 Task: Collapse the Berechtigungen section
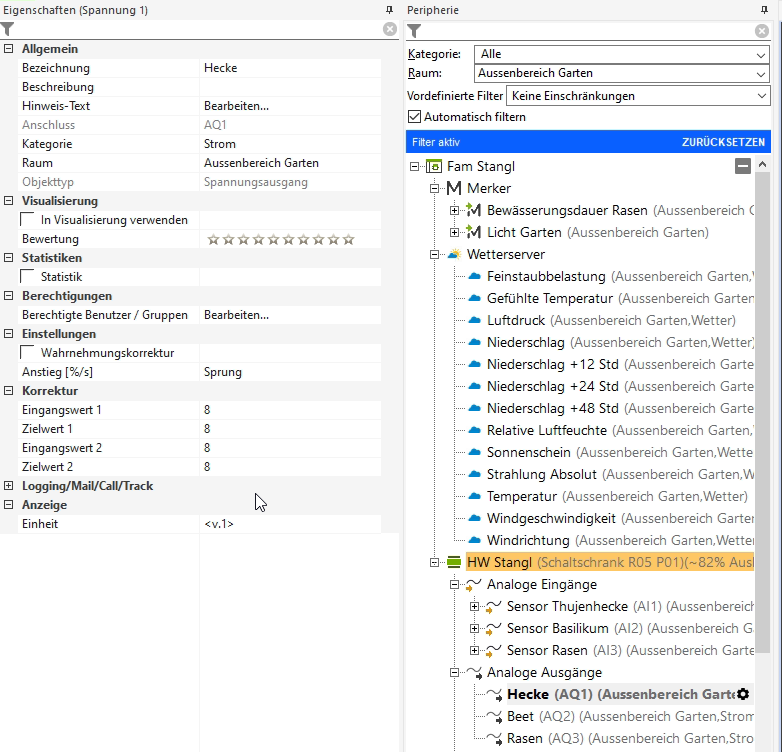tap(8, 295)
